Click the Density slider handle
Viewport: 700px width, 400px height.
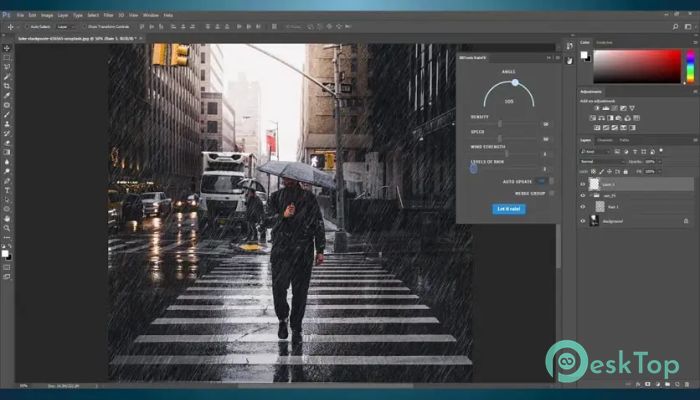[500, 124]
